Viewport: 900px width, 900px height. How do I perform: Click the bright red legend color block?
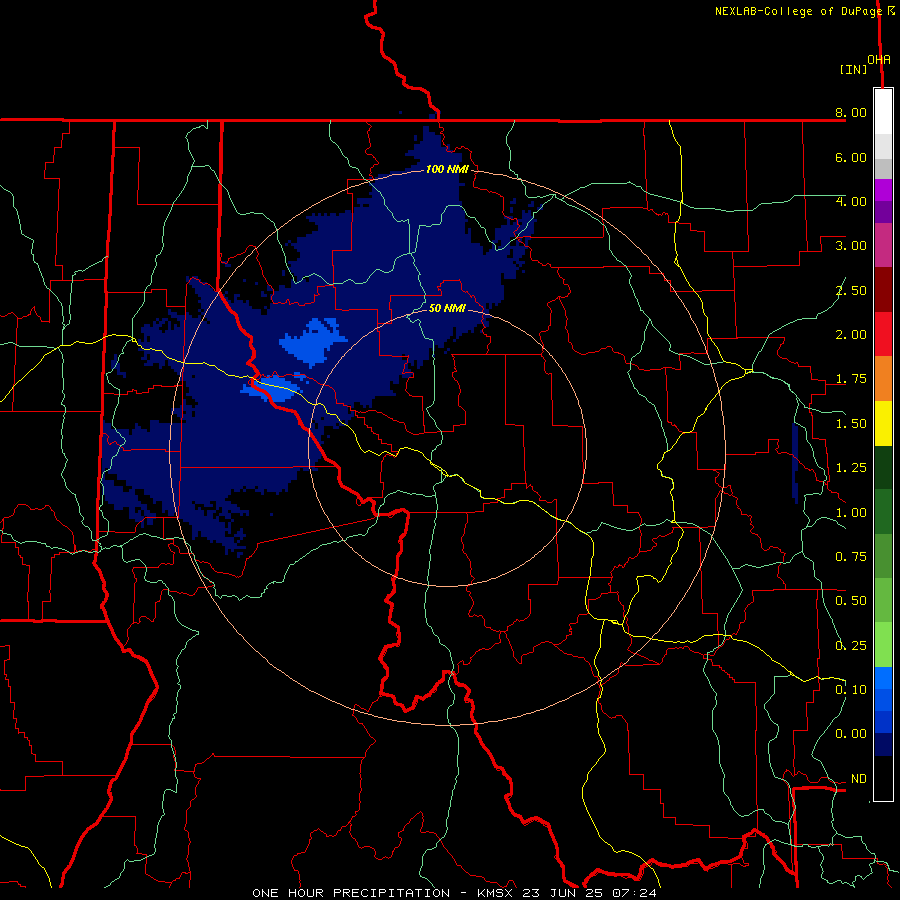point(883,334)
